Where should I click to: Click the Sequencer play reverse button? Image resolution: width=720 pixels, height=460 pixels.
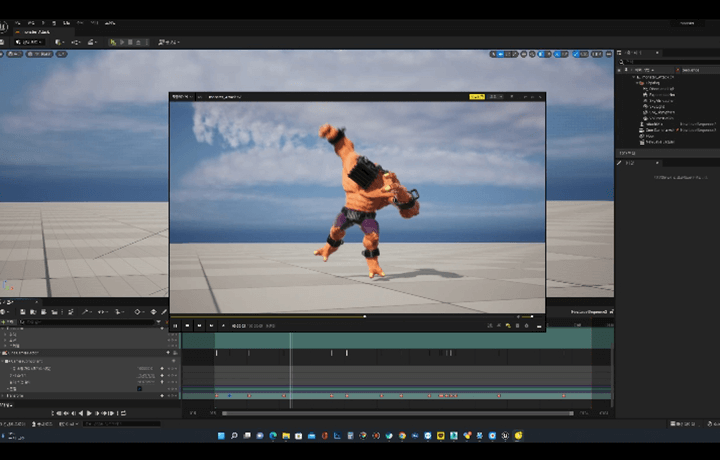click(81, 413)
